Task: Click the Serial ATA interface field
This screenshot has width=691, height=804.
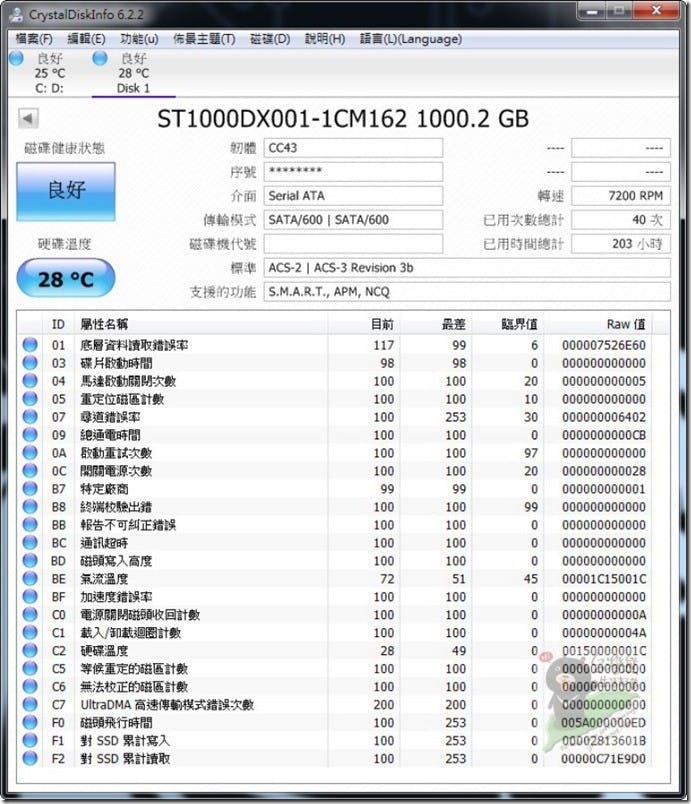Action: (353, 195)
